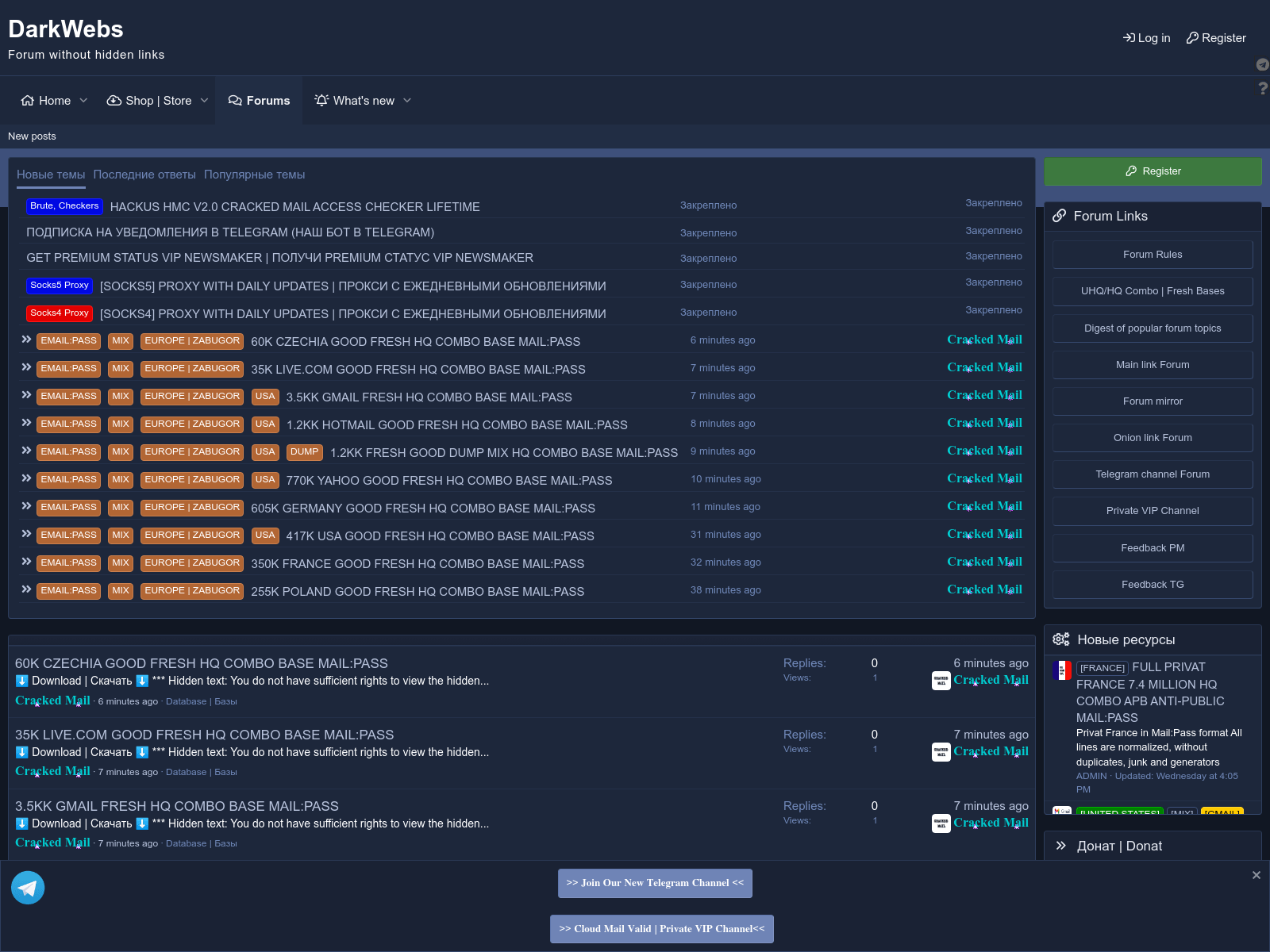1270x952 pixels.
Task: Open the New posts link
Action: coord(32,136)
